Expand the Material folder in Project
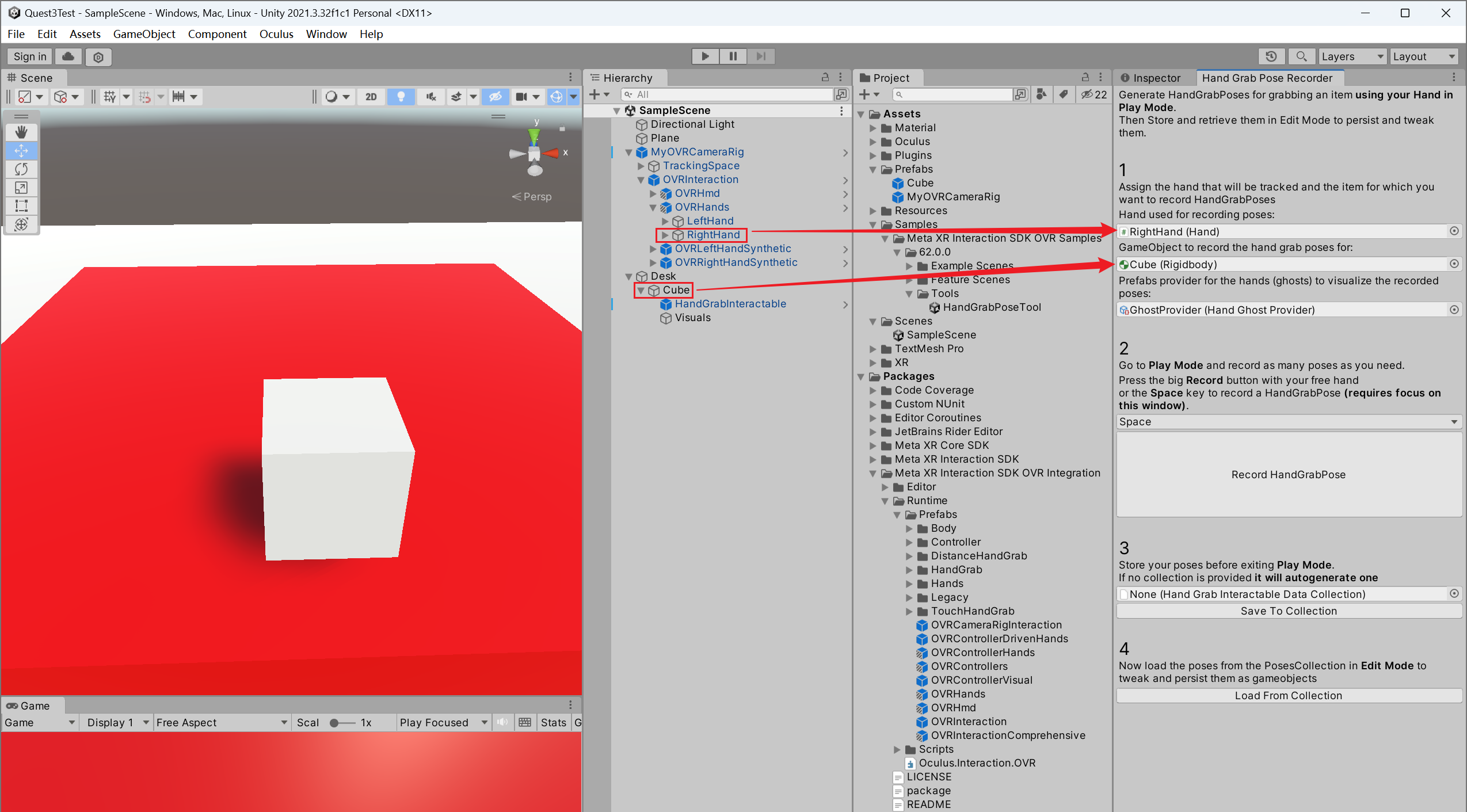This screenshot has width=1467, height=812. point(873,128)
